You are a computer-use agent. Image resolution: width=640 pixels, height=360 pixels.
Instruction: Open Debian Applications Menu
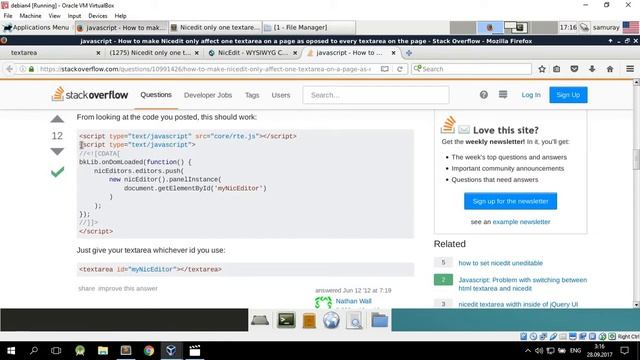click(x=36, y=27)
